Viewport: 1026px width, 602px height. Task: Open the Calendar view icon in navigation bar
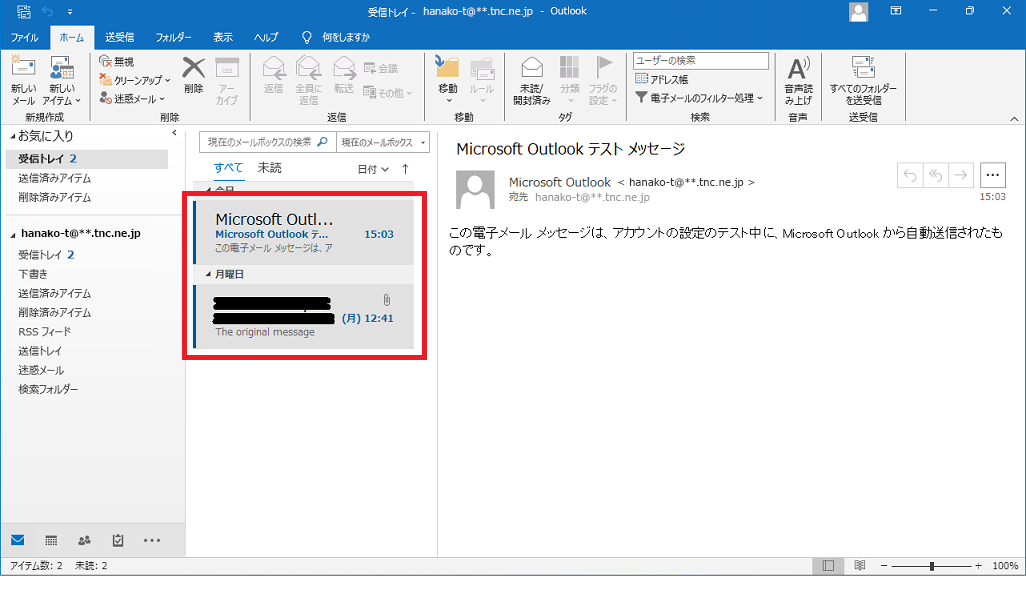51,540
